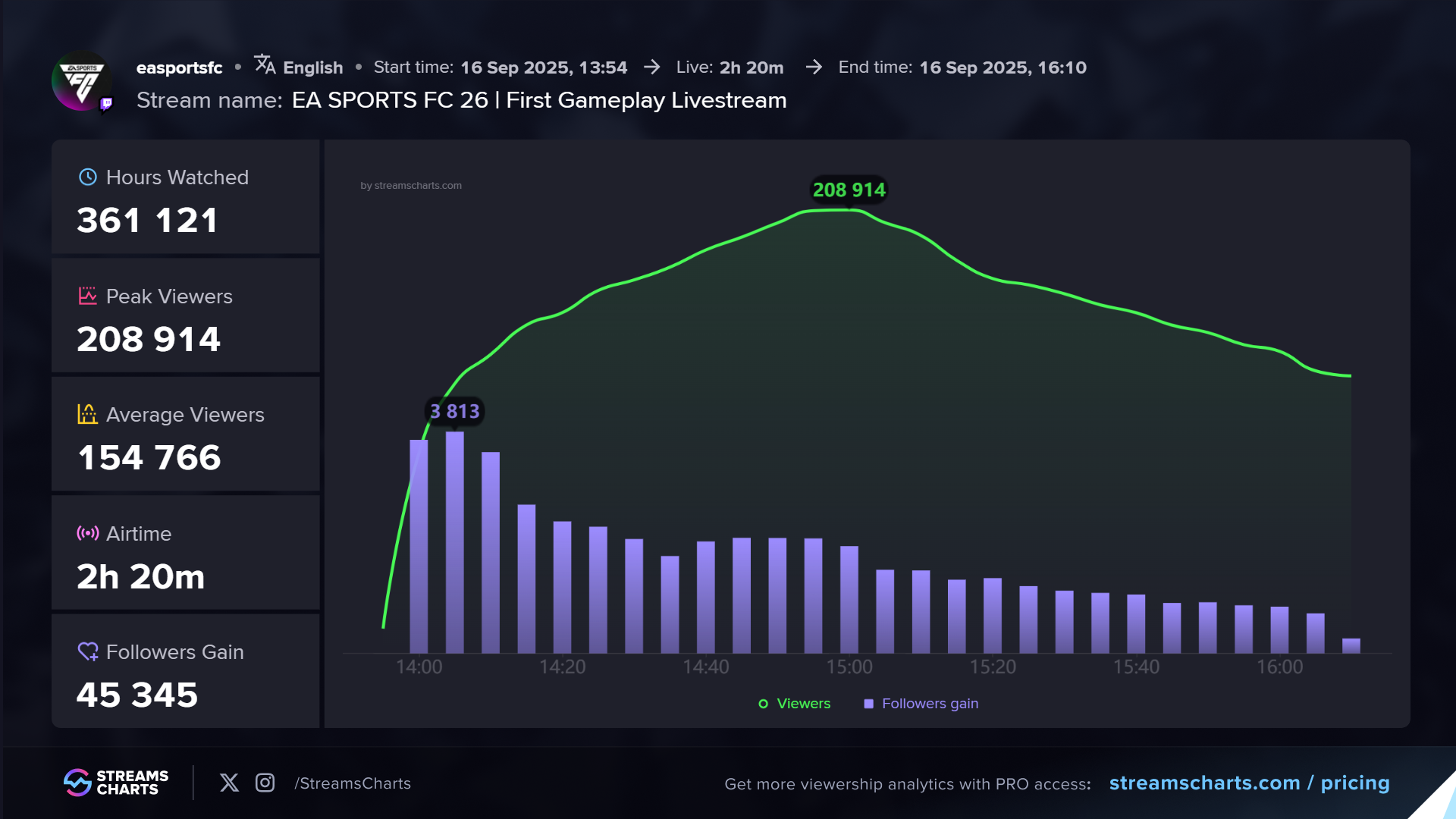Toggle the Viewers legend series

pos(795,704)
